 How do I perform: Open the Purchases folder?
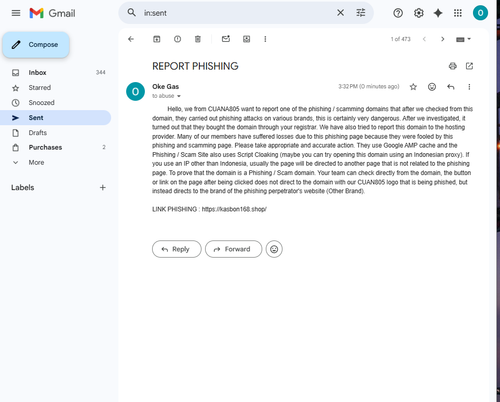coord(55,147)
